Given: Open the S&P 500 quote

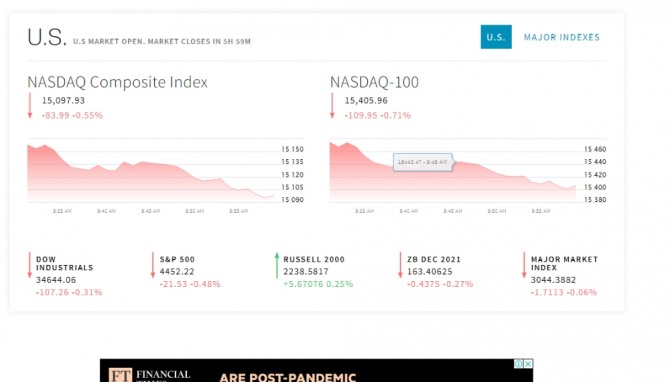Looking at the screenshot, I should tap(177, 259).
